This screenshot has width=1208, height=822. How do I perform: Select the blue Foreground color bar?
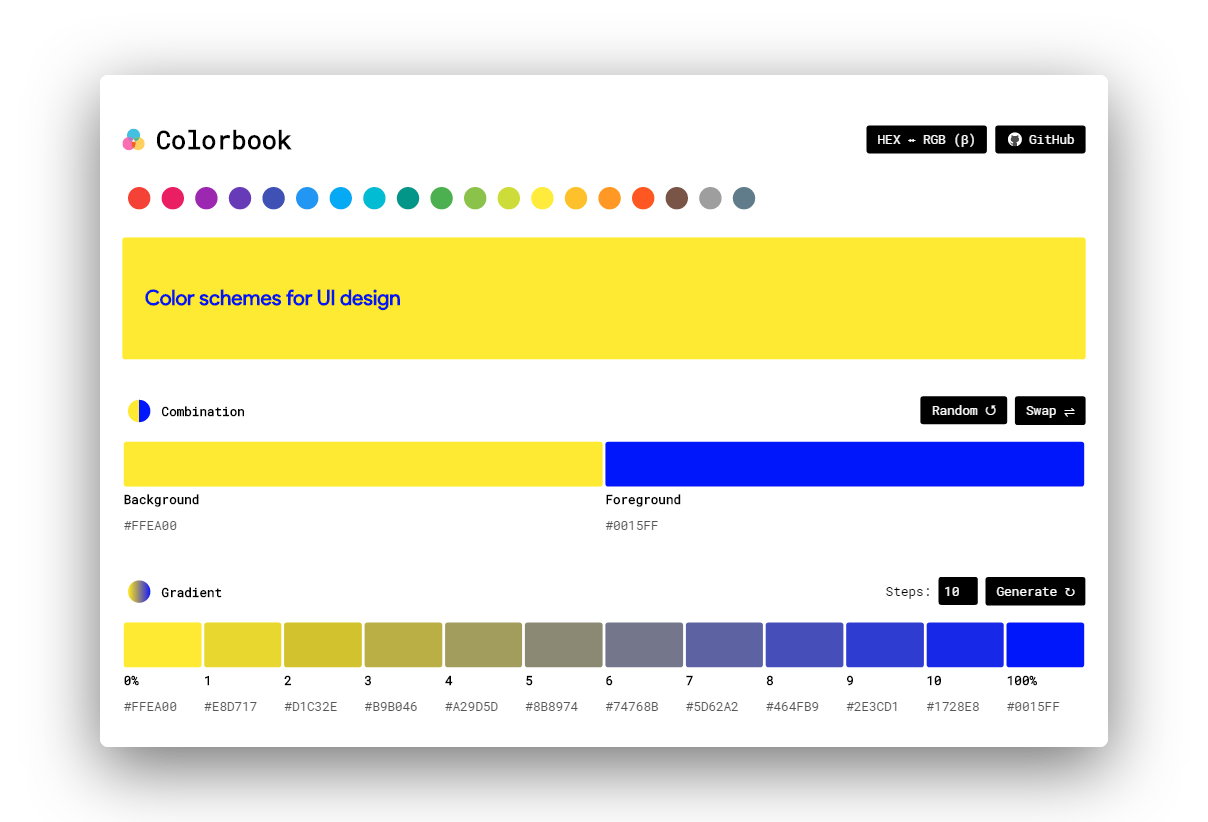845,464
